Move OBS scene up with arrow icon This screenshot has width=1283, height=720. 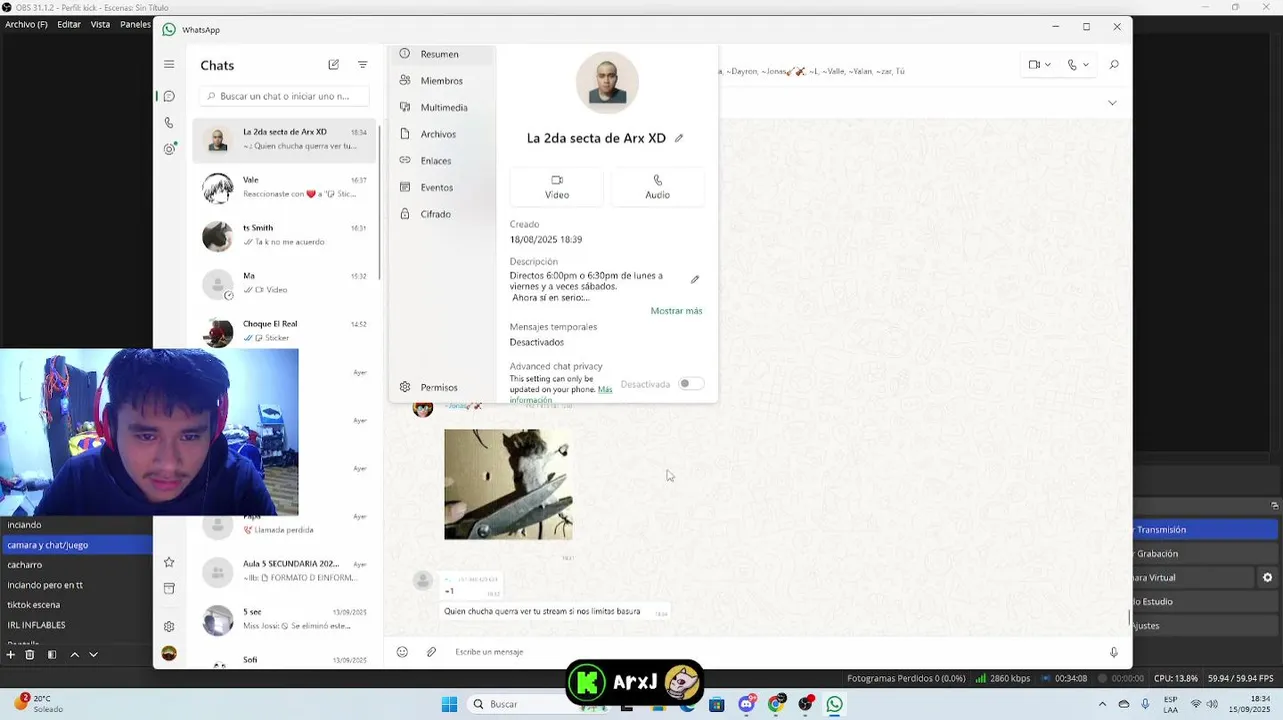(74, 655)
